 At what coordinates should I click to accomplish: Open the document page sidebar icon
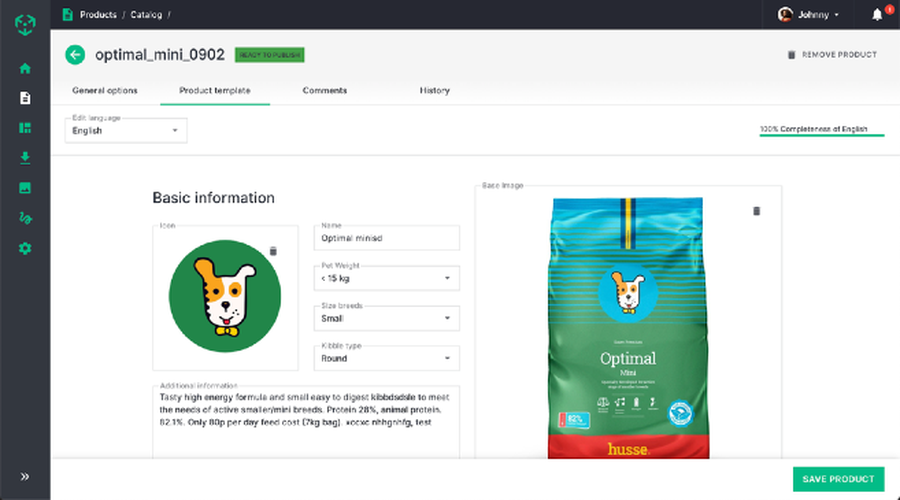pos(25,98)
